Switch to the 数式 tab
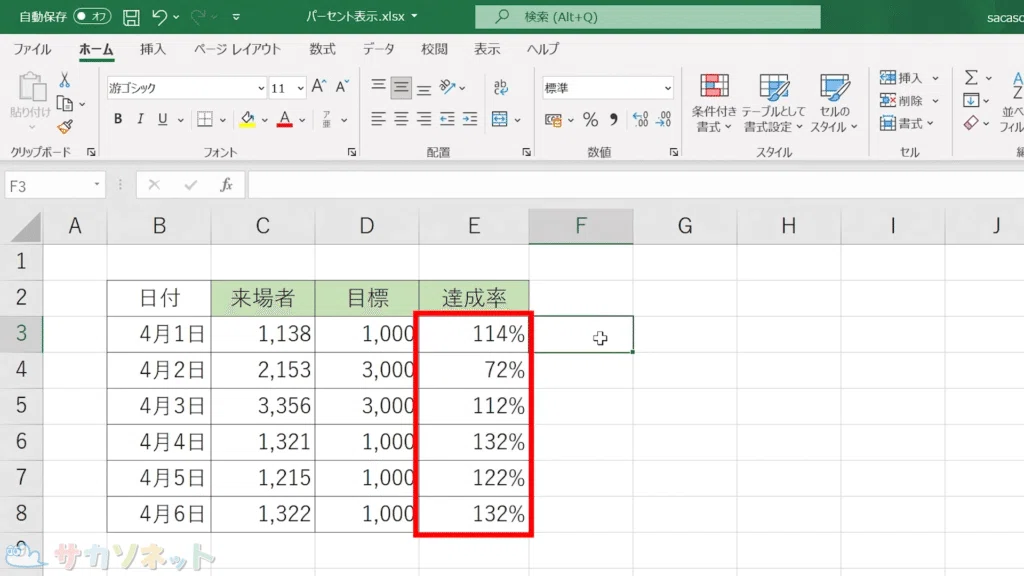The image size is (1024, 576). pyautogui.click(x=322, y=49)
